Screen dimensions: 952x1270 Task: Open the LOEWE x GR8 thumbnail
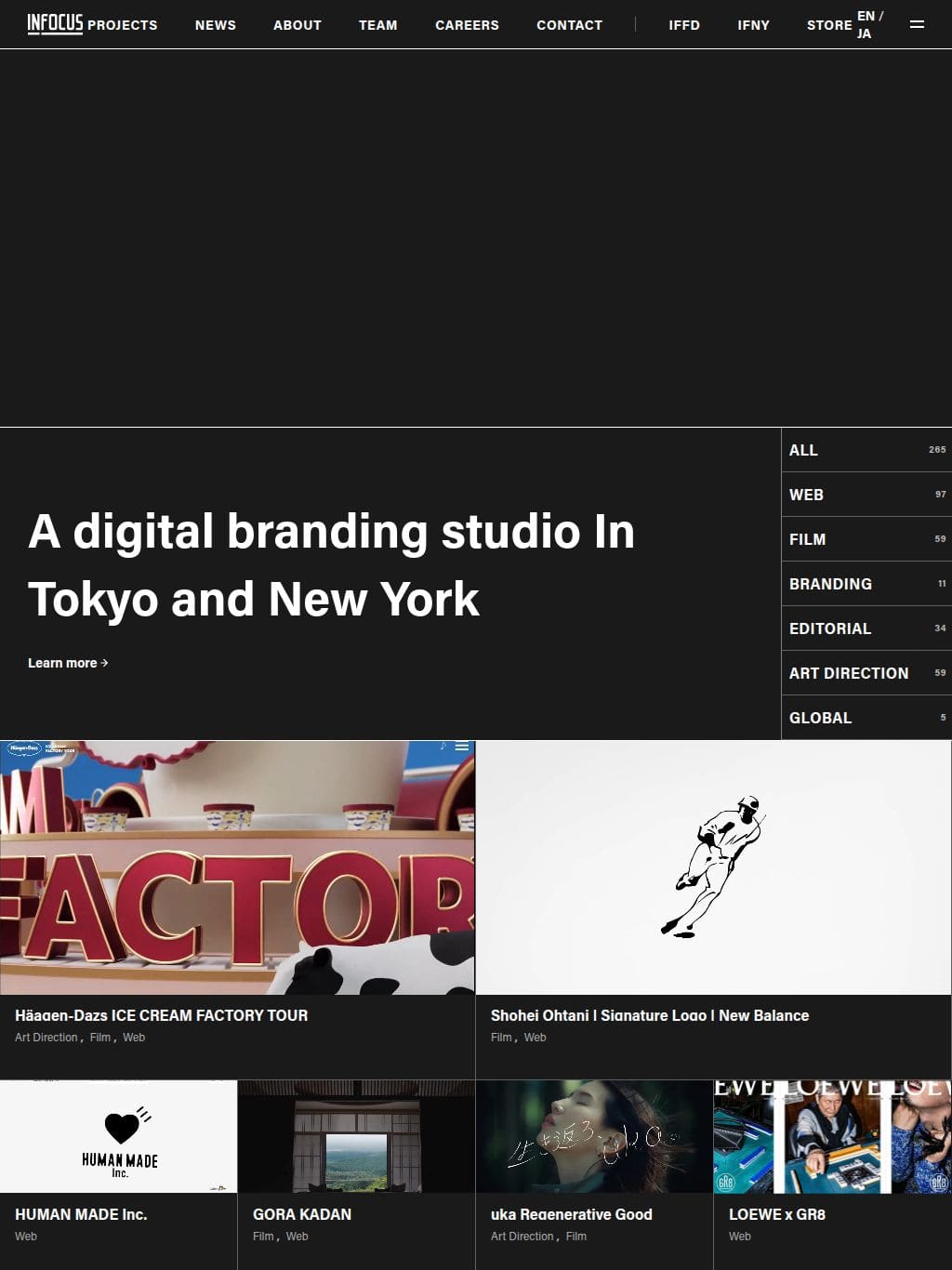coord(833,1136)
